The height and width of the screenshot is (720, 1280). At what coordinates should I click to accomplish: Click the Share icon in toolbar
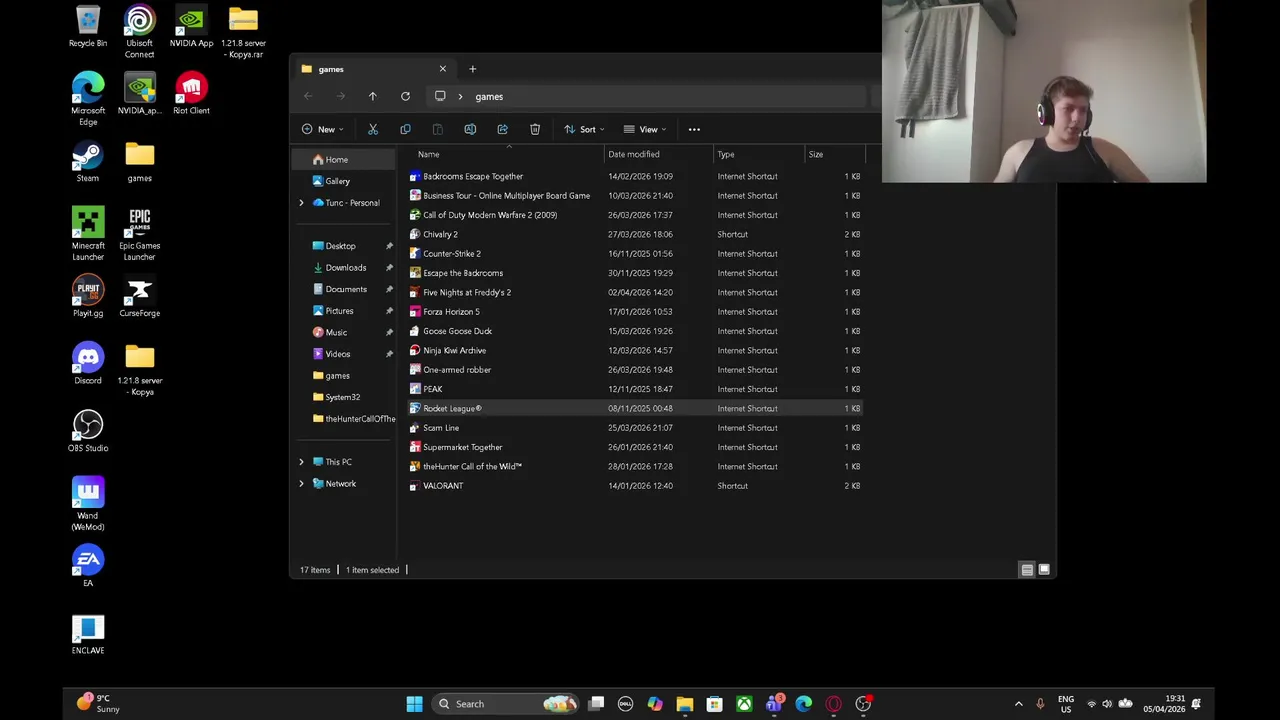502,129
